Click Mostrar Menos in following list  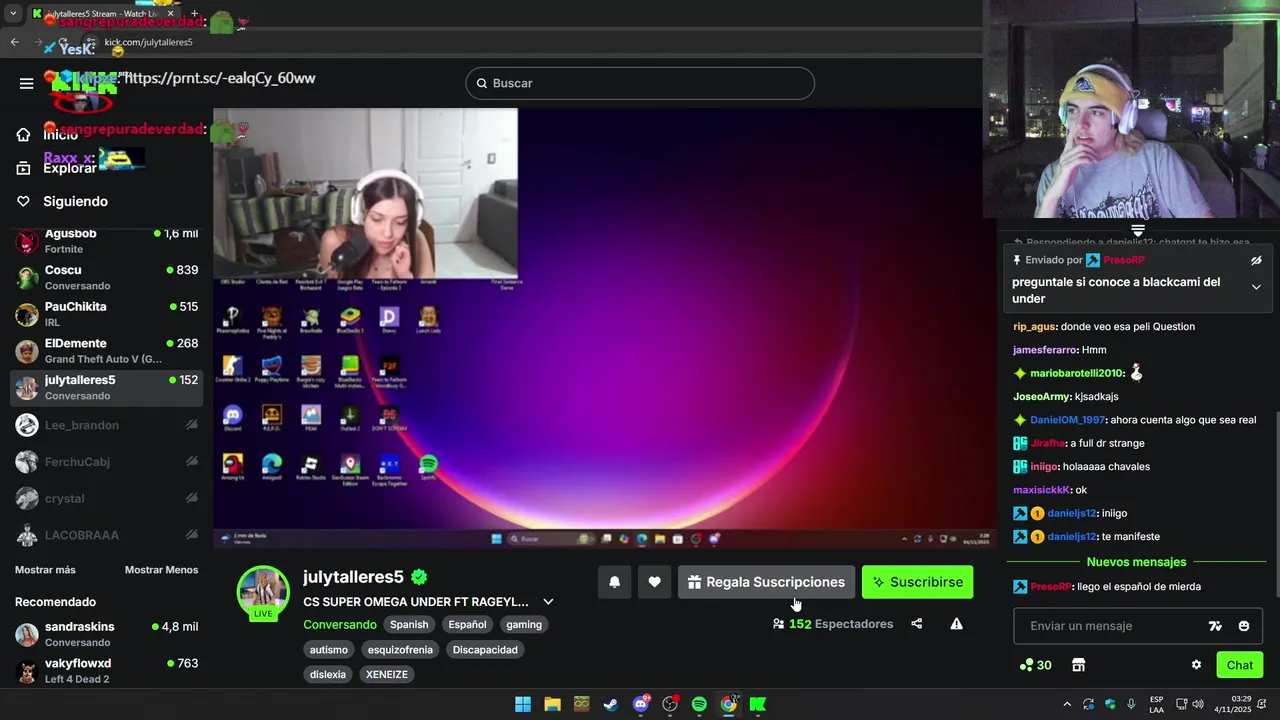pyautogui.click(x=161, y=570)
